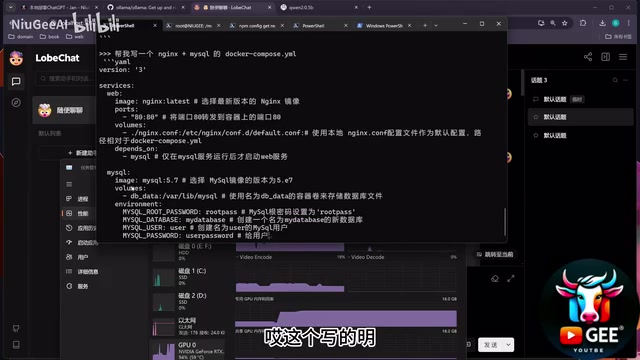
Task: Click the zoom magnifier icon in browser address bar
Action: [x=553, y=23]
